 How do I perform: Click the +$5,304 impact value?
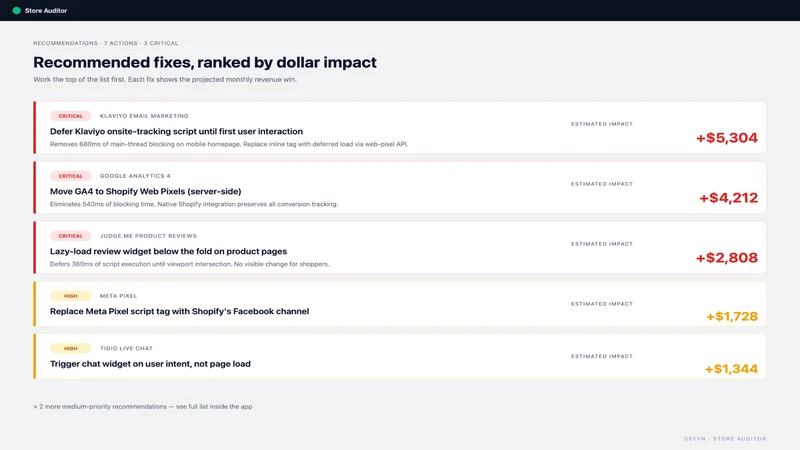[x=727, y=138]
